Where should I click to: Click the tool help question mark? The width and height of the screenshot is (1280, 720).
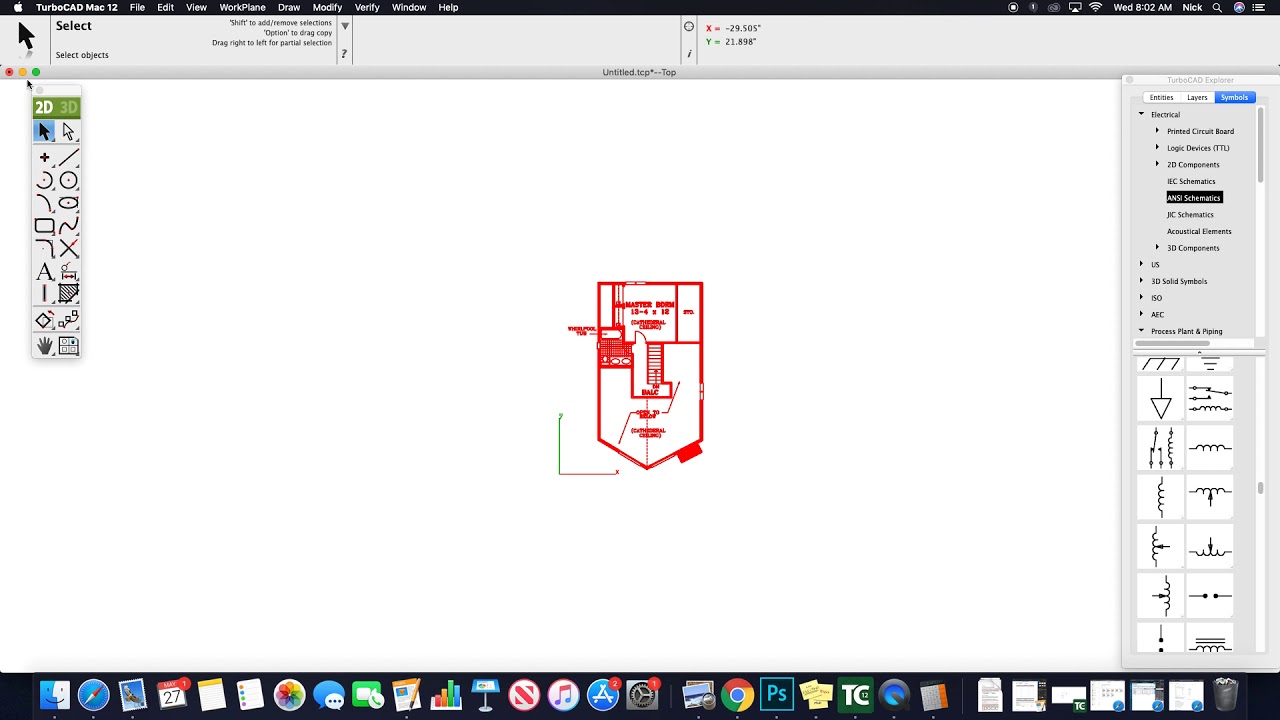point(344,54)
